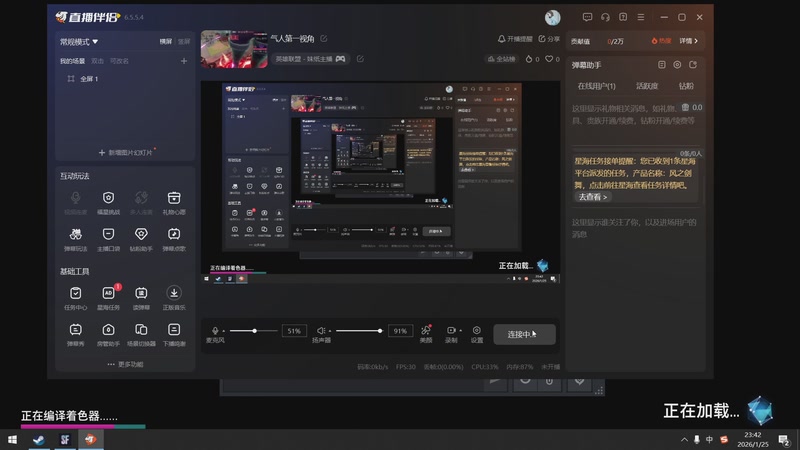Add a new scene with plus icon
800x450 pixels.
tap(184, 61)
